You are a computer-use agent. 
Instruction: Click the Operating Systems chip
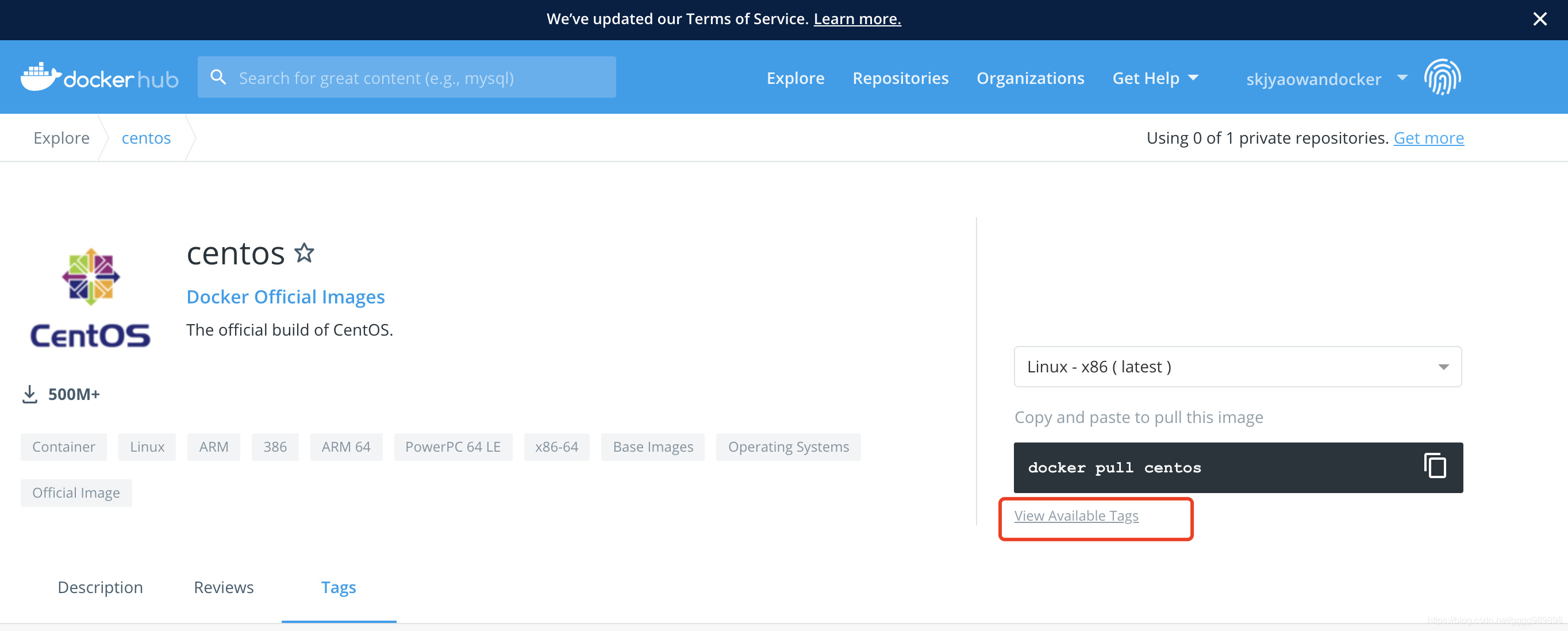788,447
